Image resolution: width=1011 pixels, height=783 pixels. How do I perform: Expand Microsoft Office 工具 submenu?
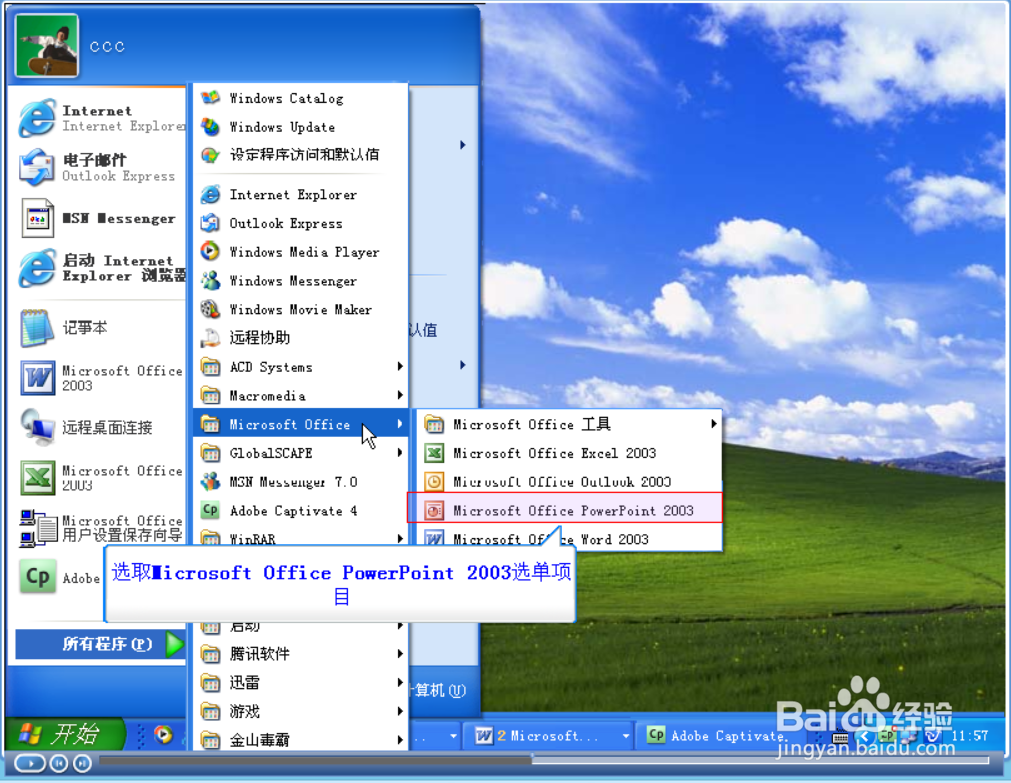click(x=569, y=424)
